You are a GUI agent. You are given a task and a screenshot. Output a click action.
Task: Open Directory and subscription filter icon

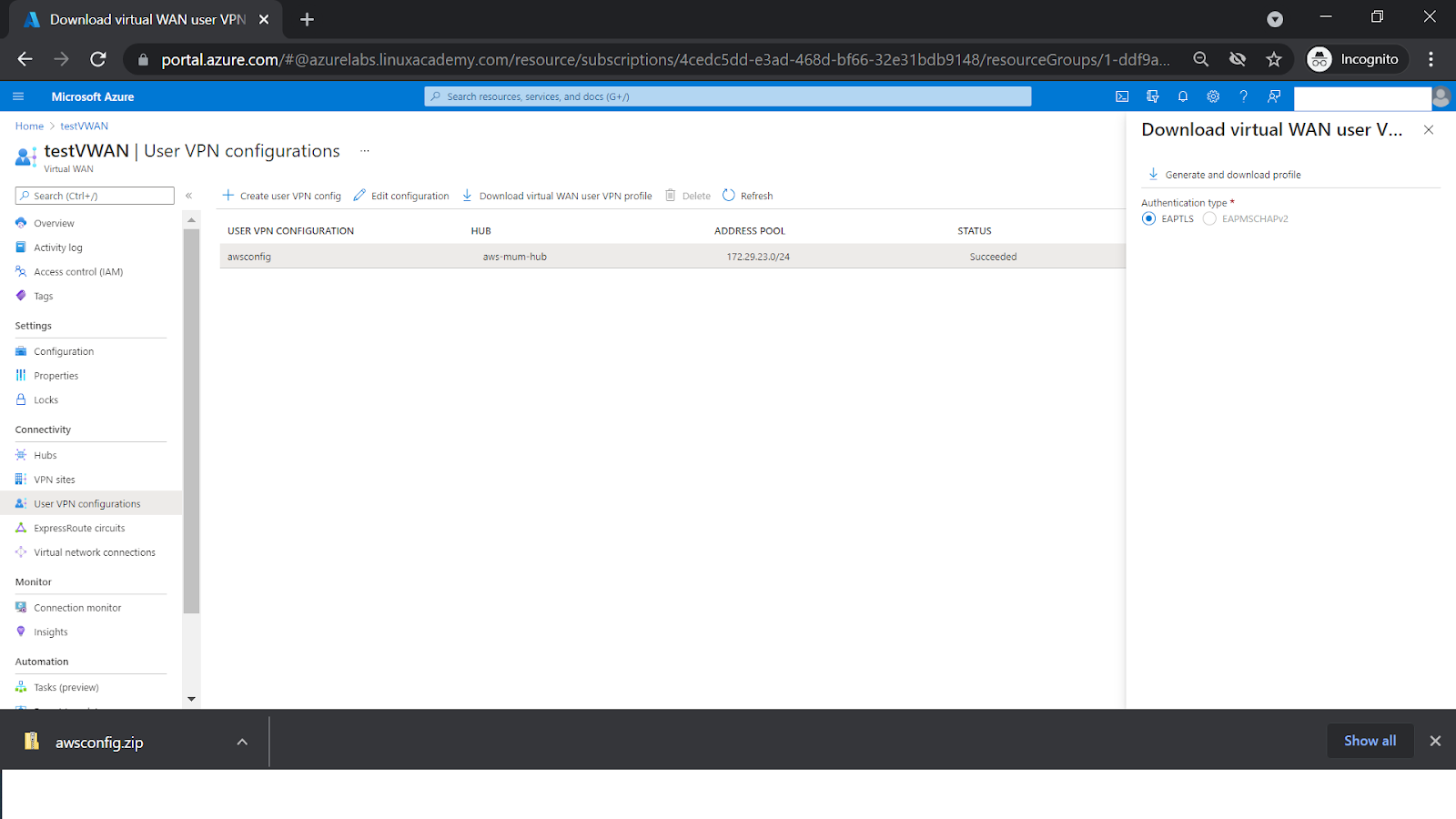click(x=1152, y=96)
